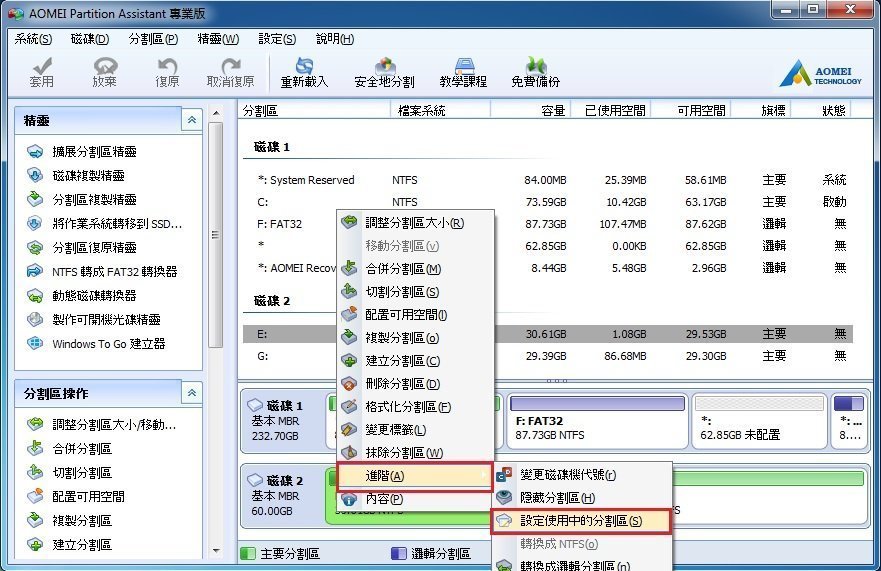This screenshot has height=571, width=881.
Task: Click 調整分割區大小/移動 in sidebar operations
Action: tap(102, 424)
